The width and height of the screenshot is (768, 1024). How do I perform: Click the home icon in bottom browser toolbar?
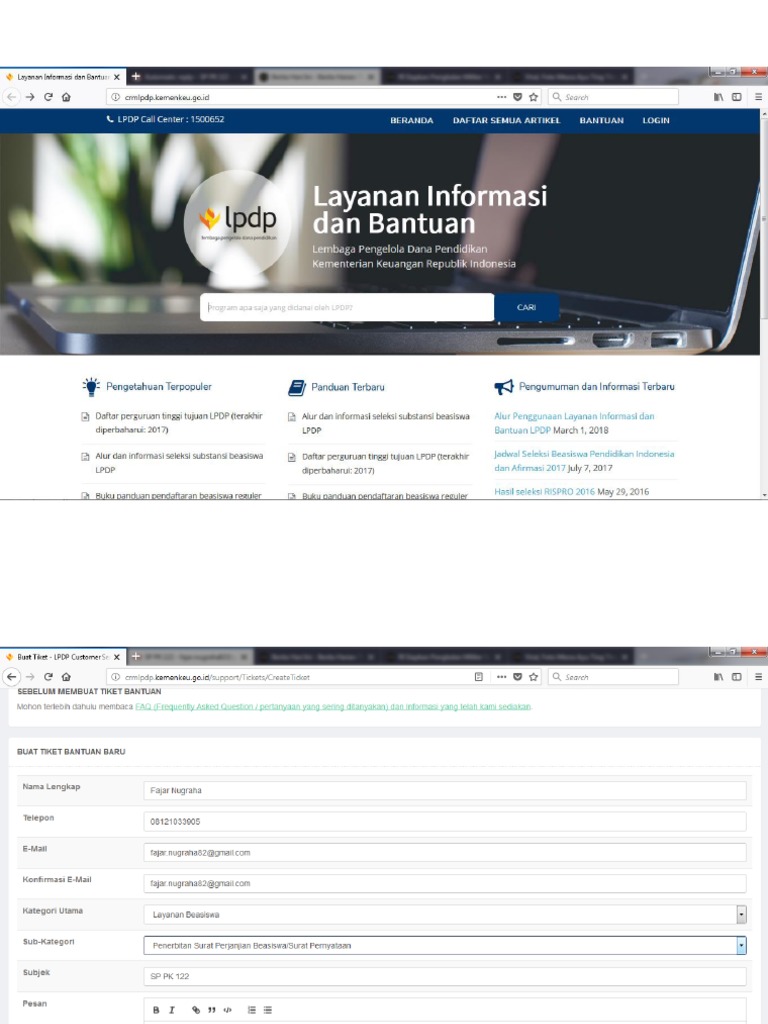click(x=66, y=677)
